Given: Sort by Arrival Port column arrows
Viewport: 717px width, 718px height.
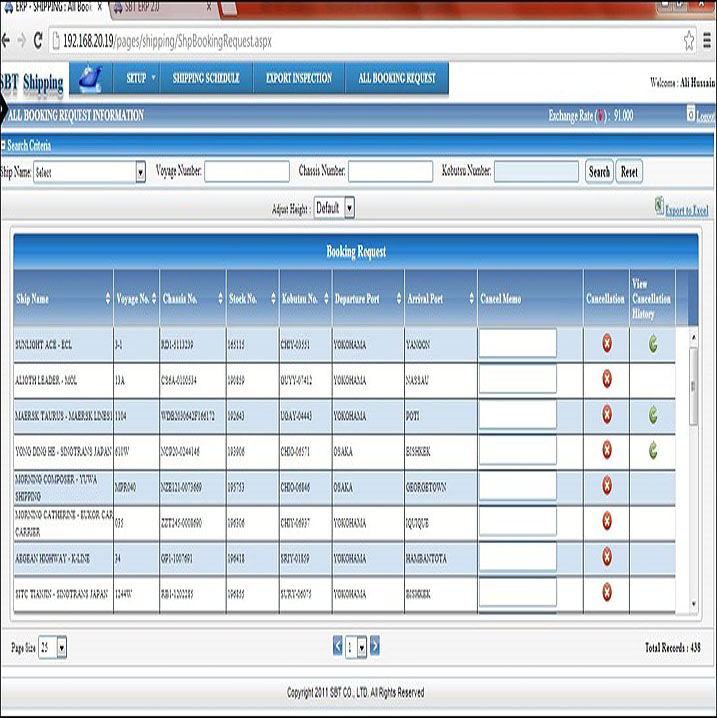Looking at the screenshot, I should point(472,299).
